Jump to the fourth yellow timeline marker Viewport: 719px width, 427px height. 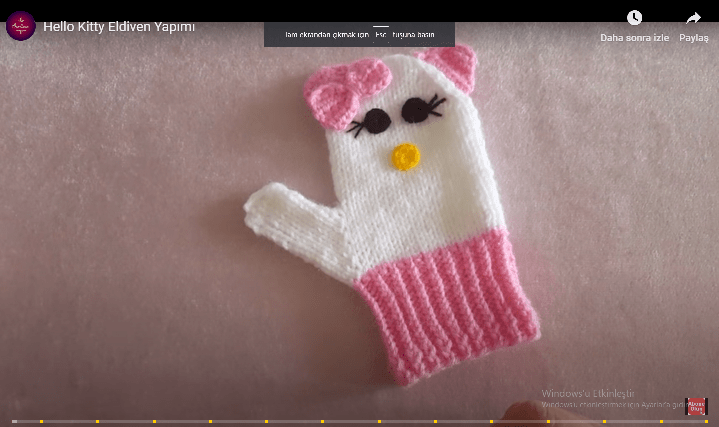coord(209,422)
